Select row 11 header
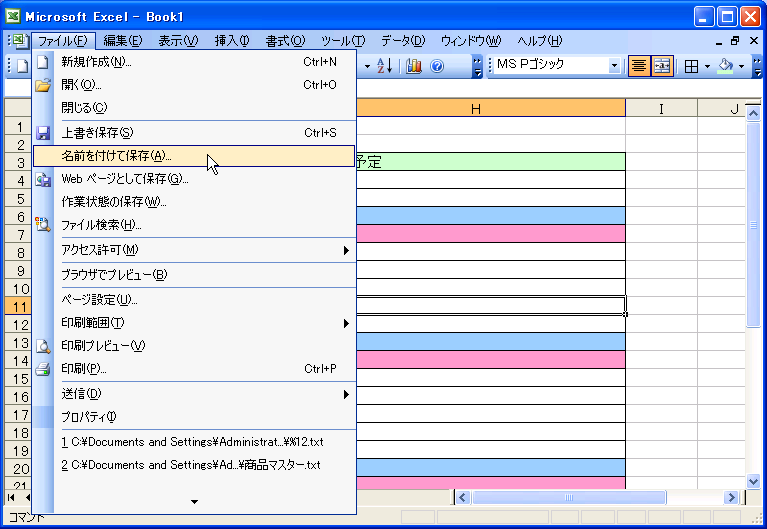This screenshot has width=767, height=529. [20, 307]
